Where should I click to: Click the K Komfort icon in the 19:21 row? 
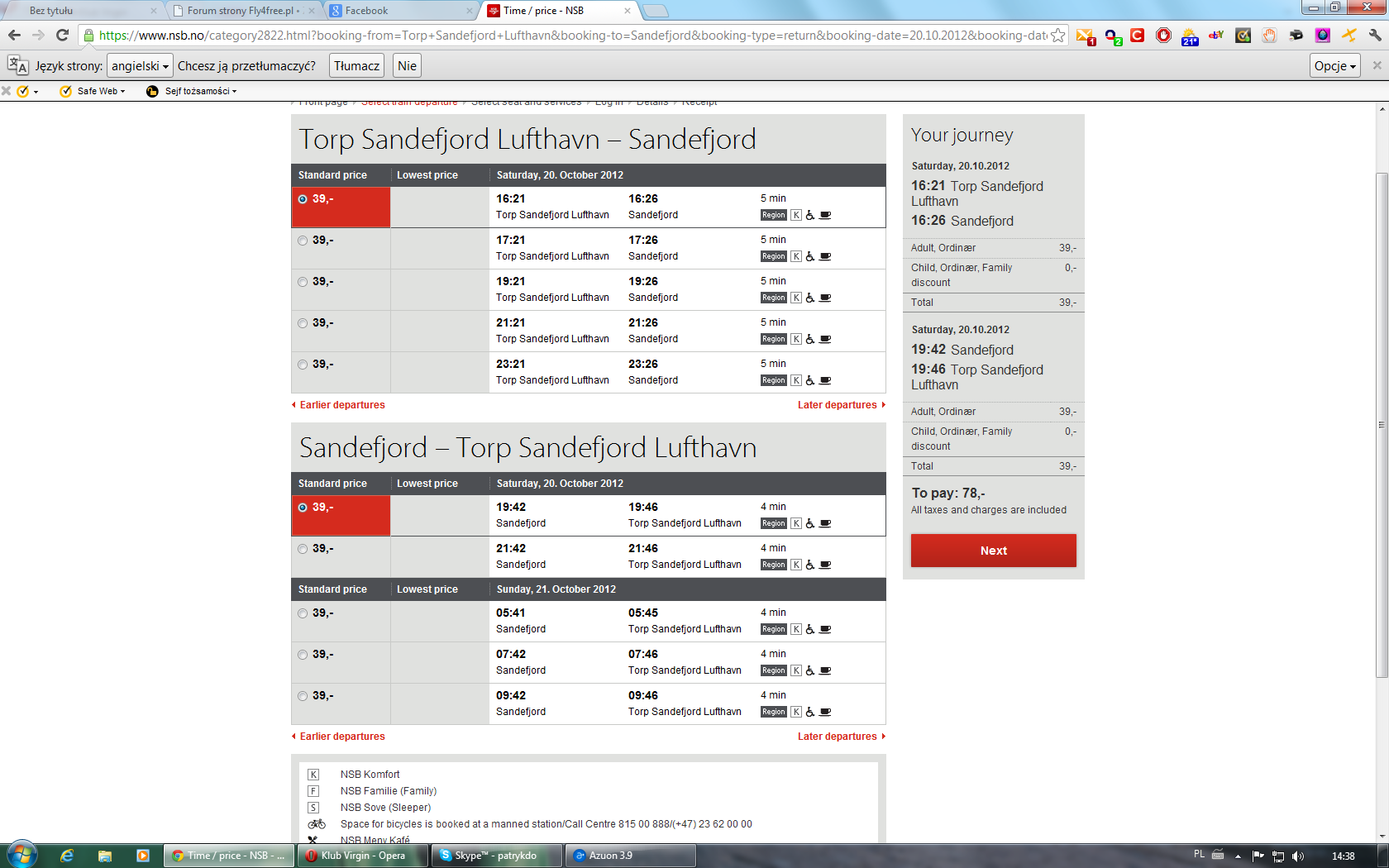click(796, 298)
